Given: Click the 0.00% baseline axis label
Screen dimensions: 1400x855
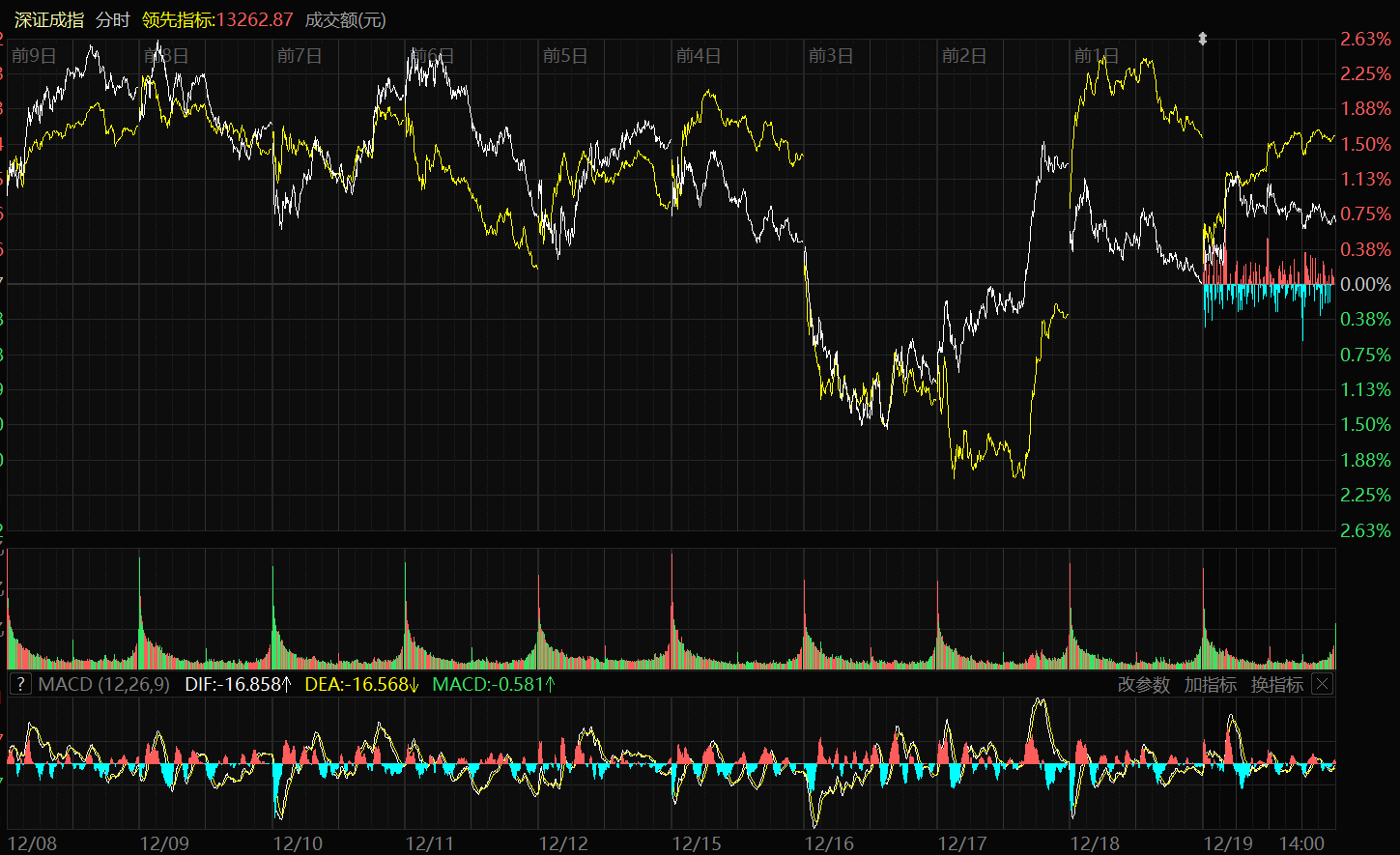Looking at the screenshot, I should (x=1365, y=285).
